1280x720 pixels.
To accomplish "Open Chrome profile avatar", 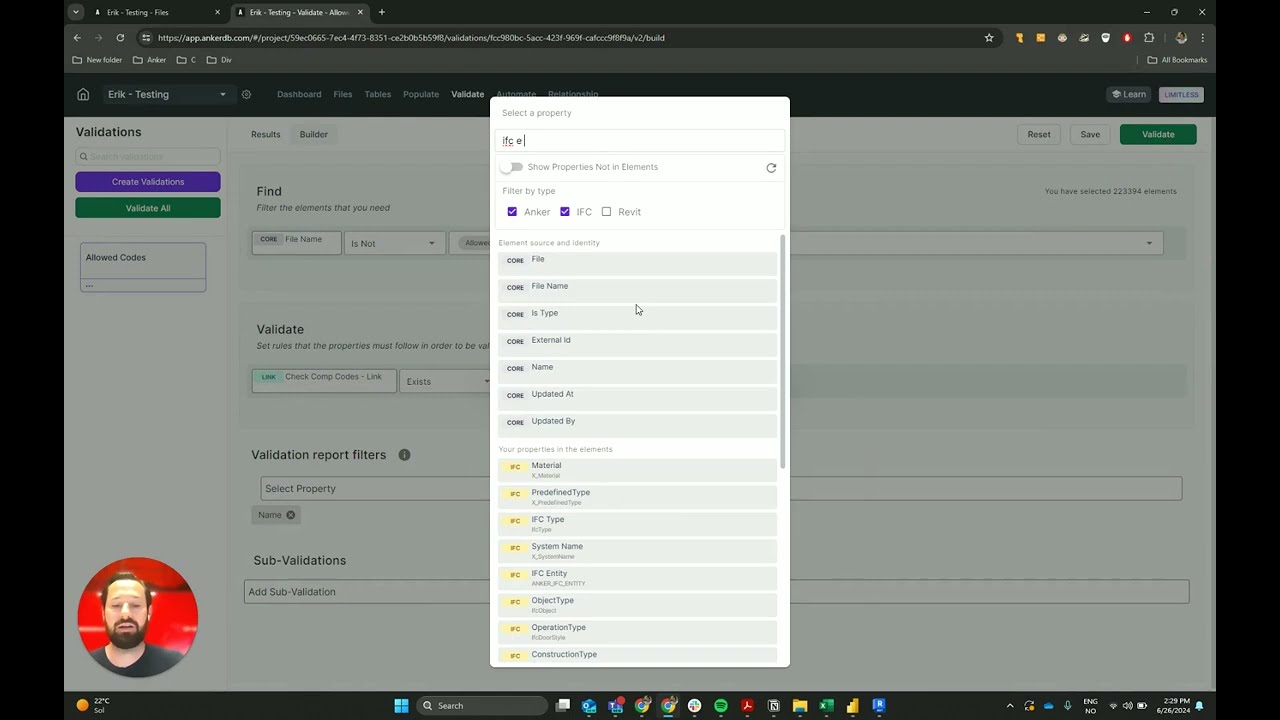I will (1181, 38).
